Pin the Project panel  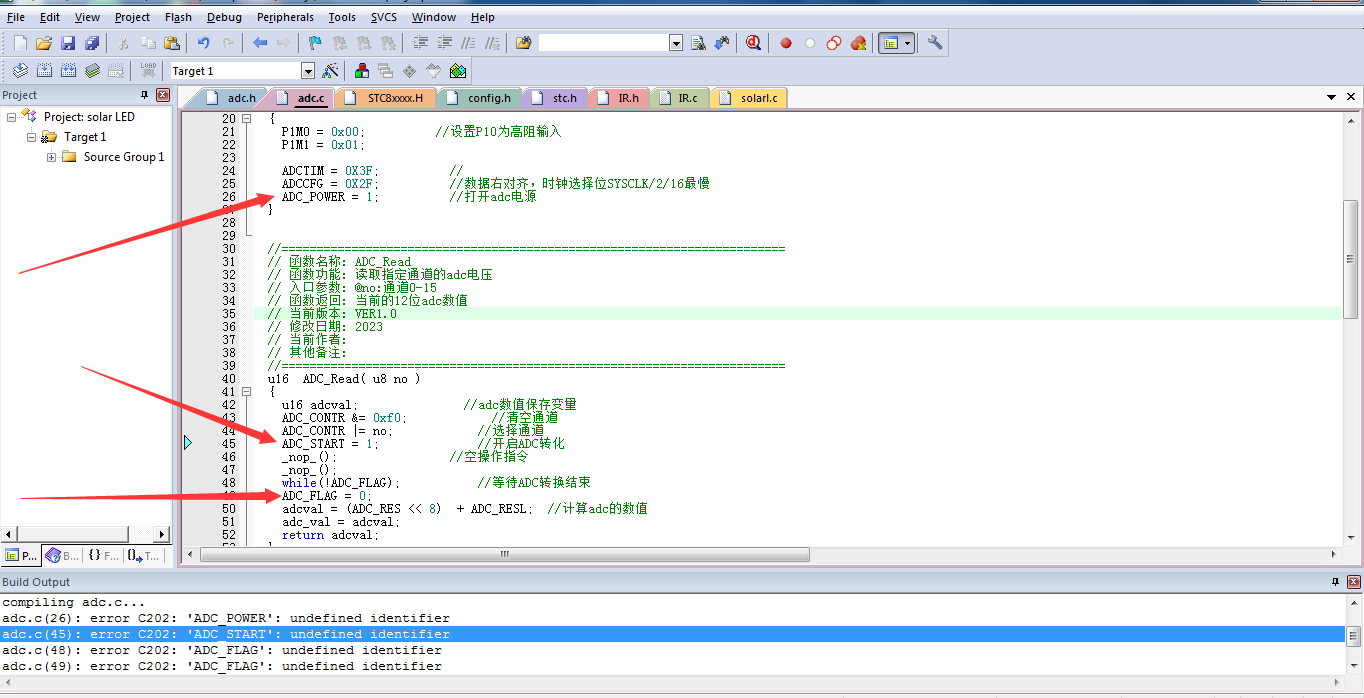coord(144,95)
